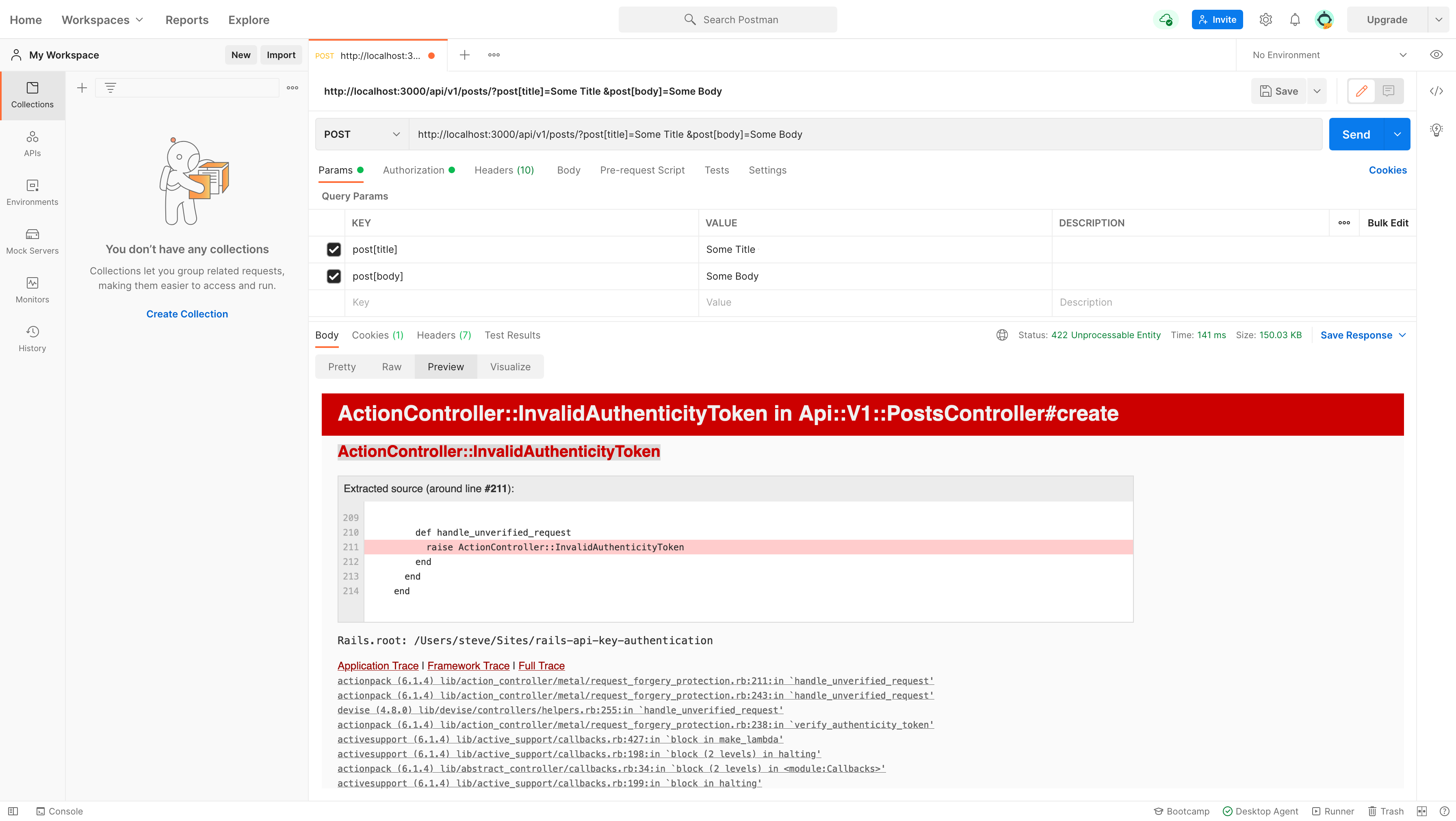Open the Monitors sidebar panel
Image resolution: width=1456 pixels, height=821 pixels.
(x=32, y=290)
